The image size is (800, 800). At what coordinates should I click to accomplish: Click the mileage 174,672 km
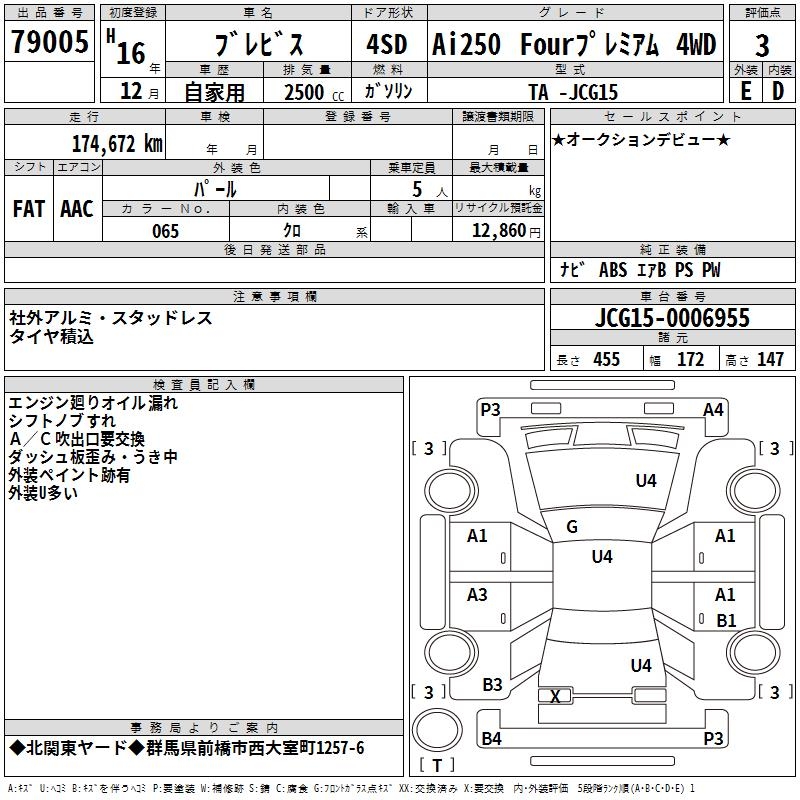point(117,143)
